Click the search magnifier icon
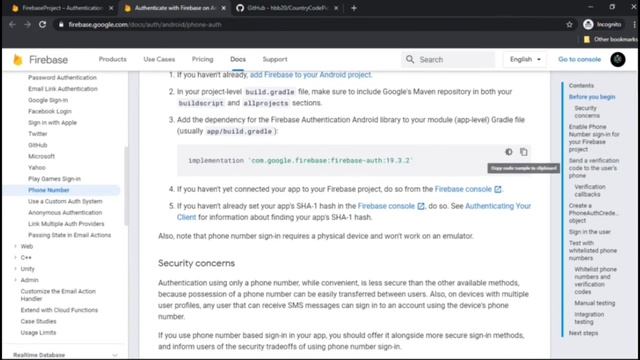 [x=410, y=60]
